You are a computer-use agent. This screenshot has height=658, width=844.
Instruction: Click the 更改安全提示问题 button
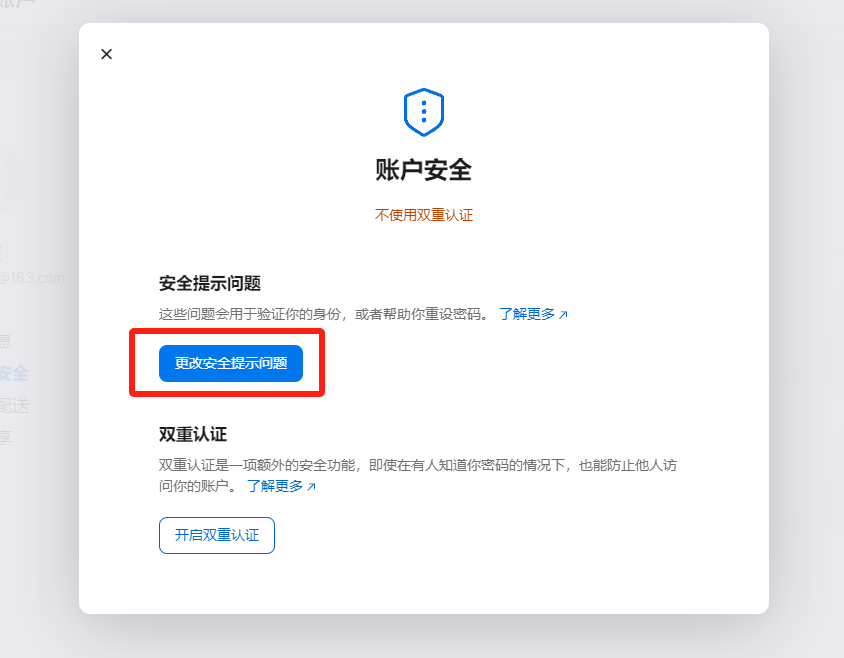[x=231, y=363]
